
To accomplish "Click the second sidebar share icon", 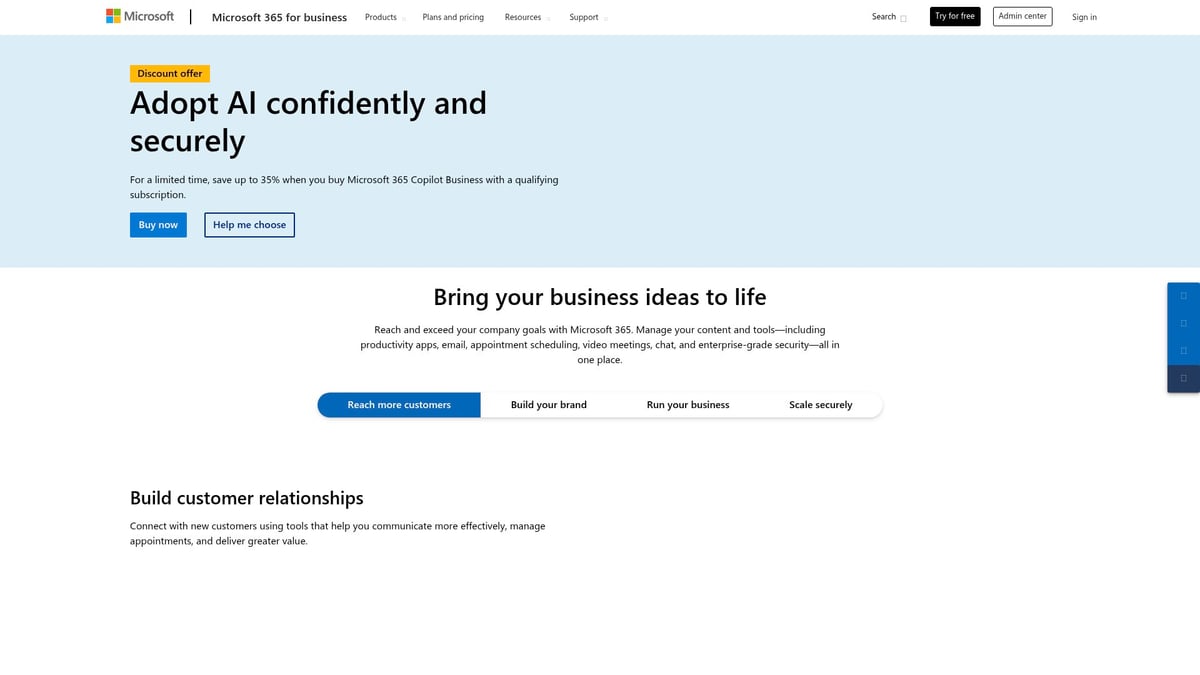I will coord(1184,323).
